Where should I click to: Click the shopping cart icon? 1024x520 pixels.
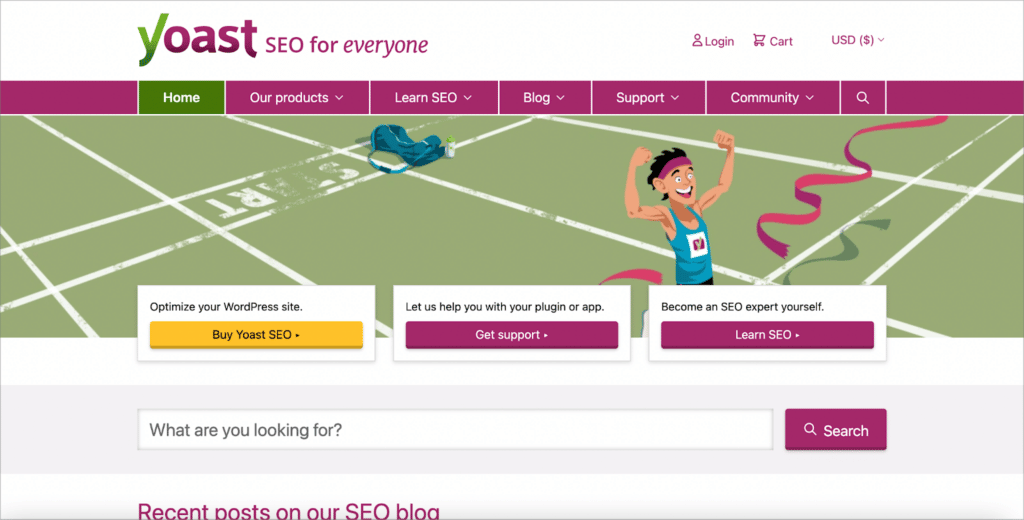click(x=758, y=41)
